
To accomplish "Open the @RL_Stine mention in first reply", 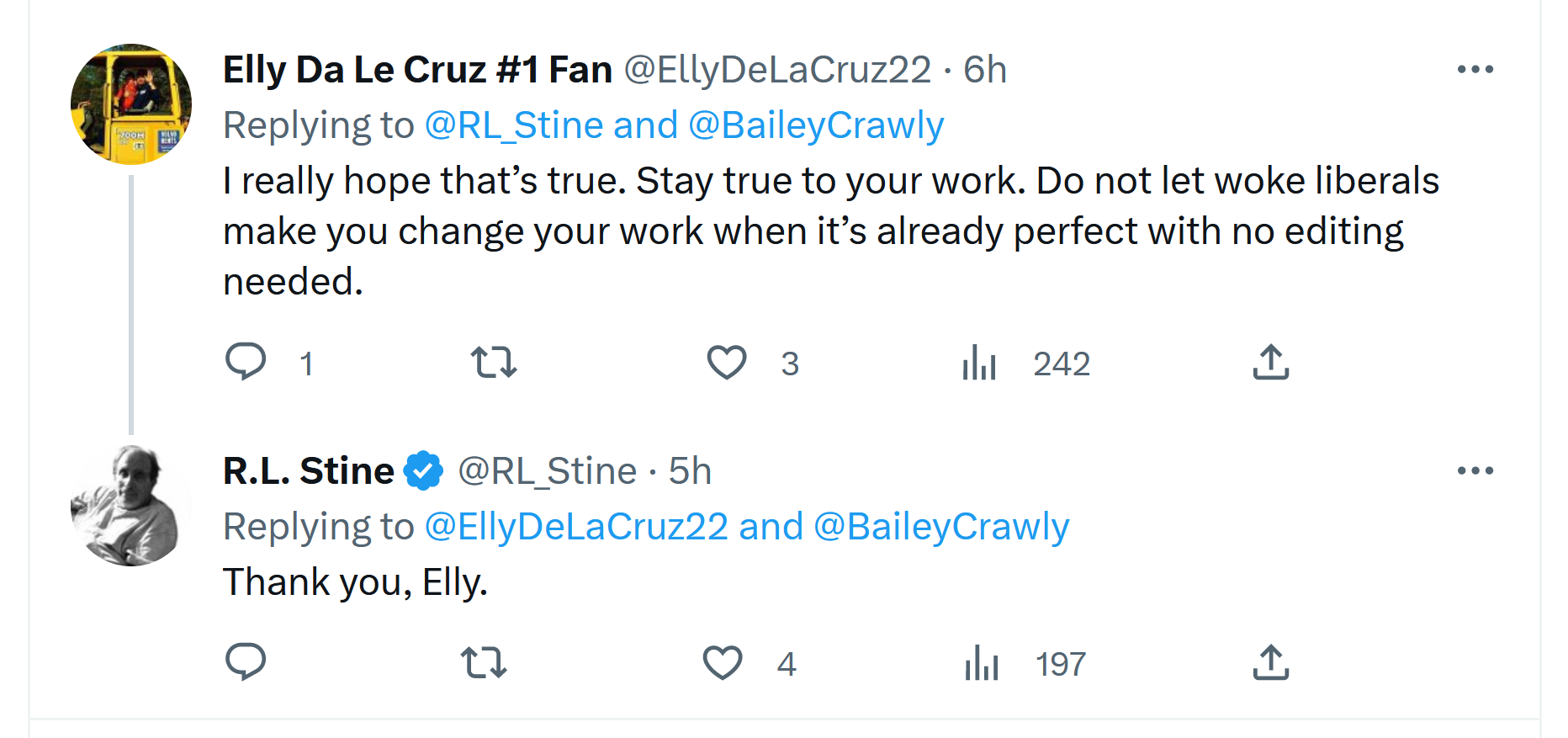I will pos(514,125).
